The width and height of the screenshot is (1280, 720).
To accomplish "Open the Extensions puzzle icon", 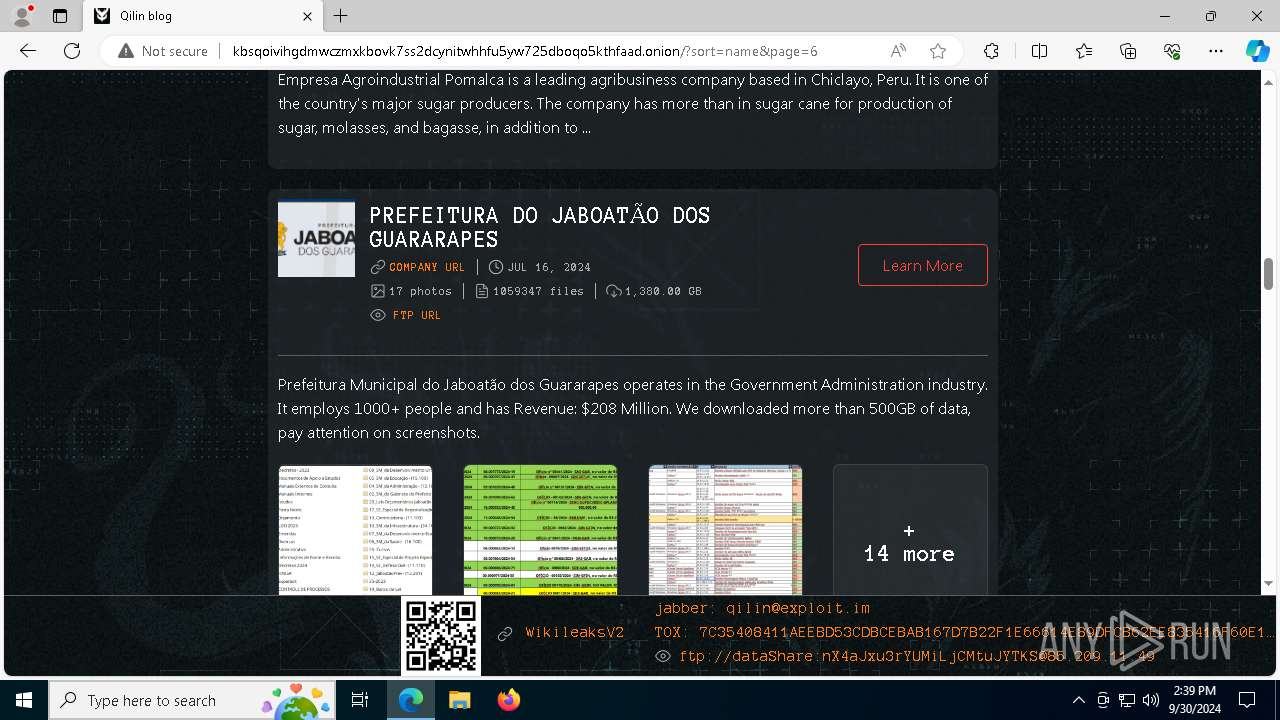I will (x=991, y=51).
